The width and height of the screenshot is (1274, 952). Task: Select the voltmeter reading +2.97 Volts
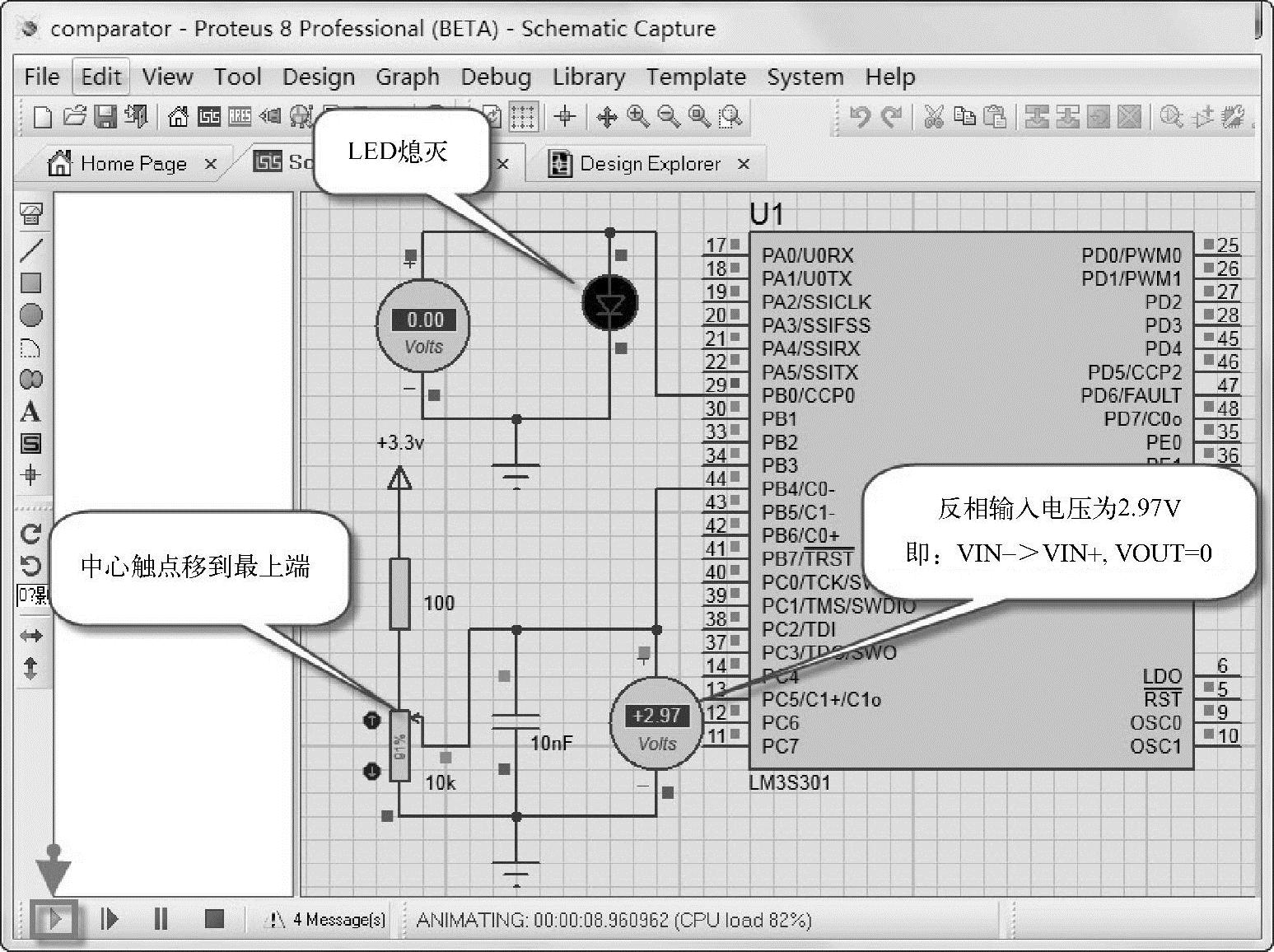pos(656,724)
